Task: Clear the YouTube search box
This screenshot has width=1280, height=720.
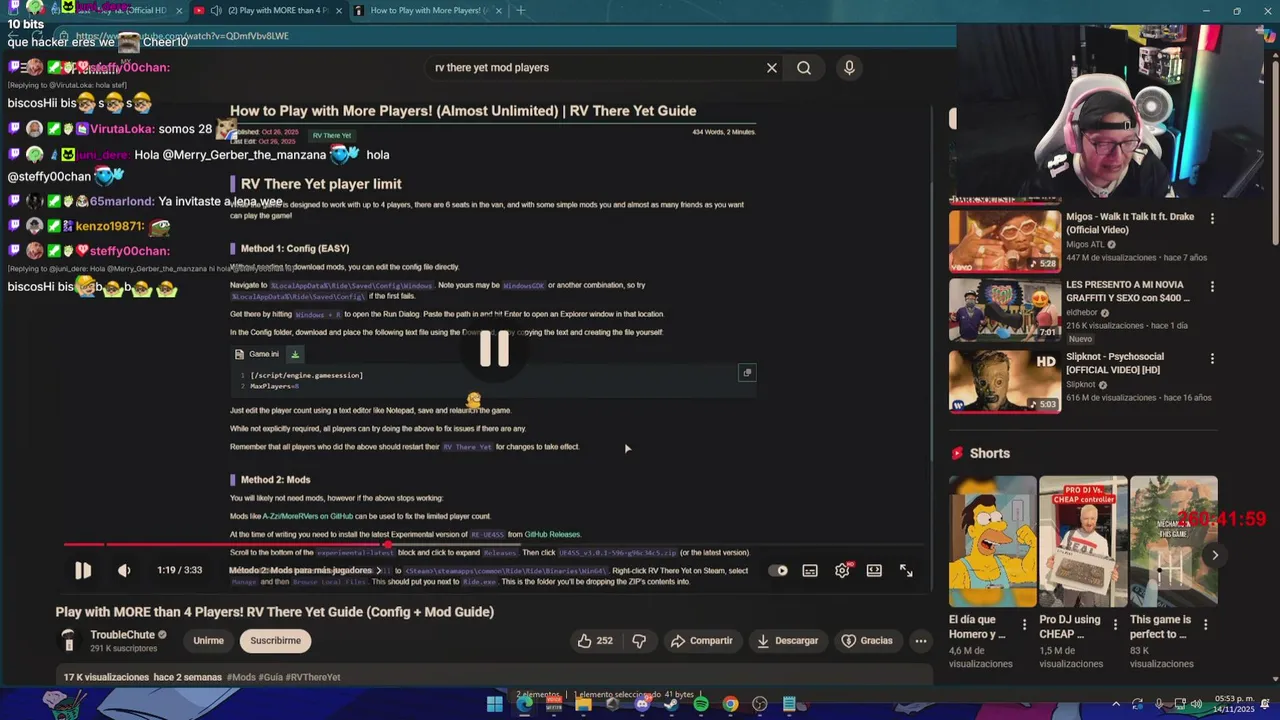Action: pyautogui.click(x=771, y=68)
